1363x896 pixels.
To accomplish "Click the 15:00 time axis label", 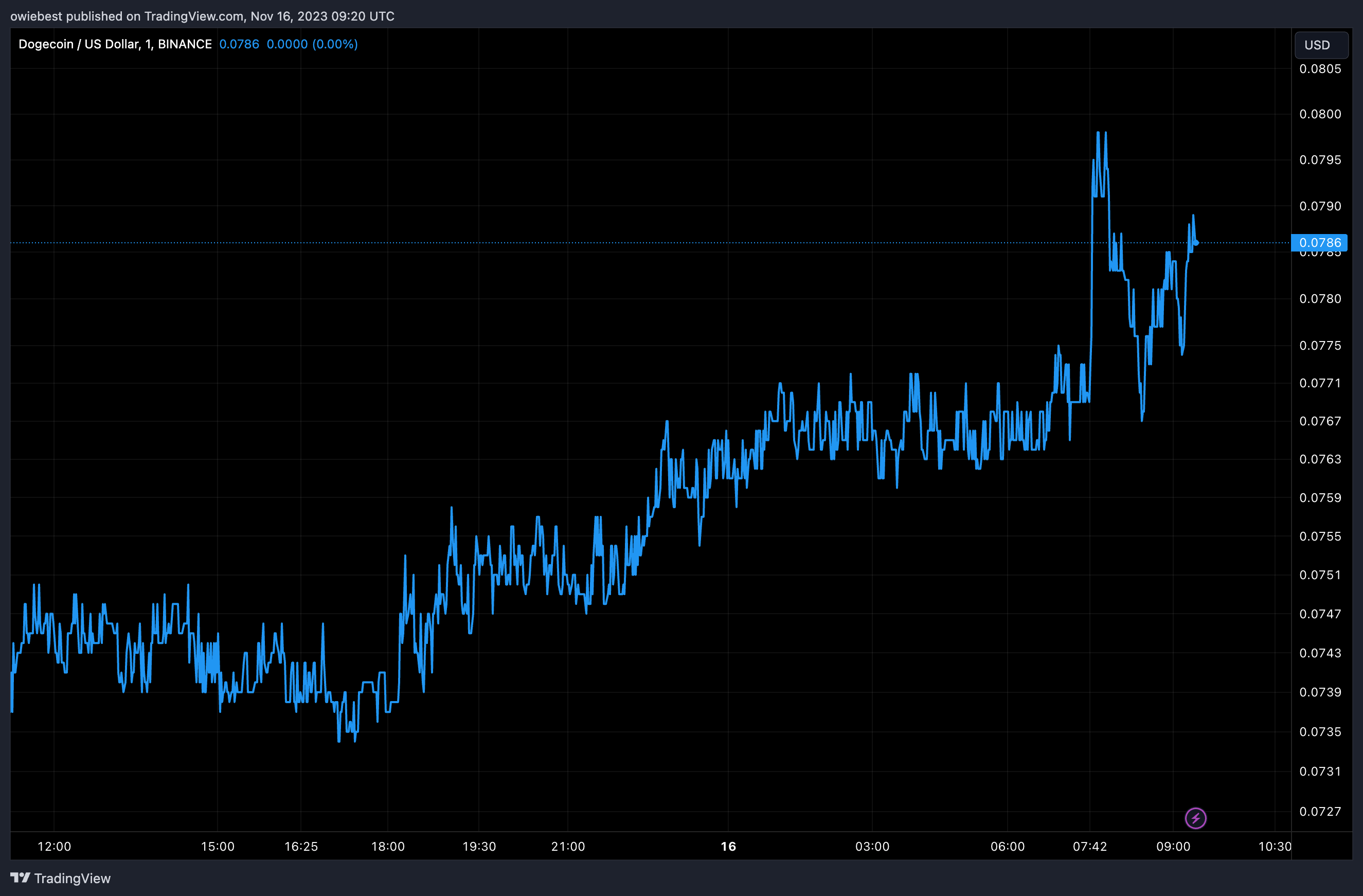I will coord(218,846).
